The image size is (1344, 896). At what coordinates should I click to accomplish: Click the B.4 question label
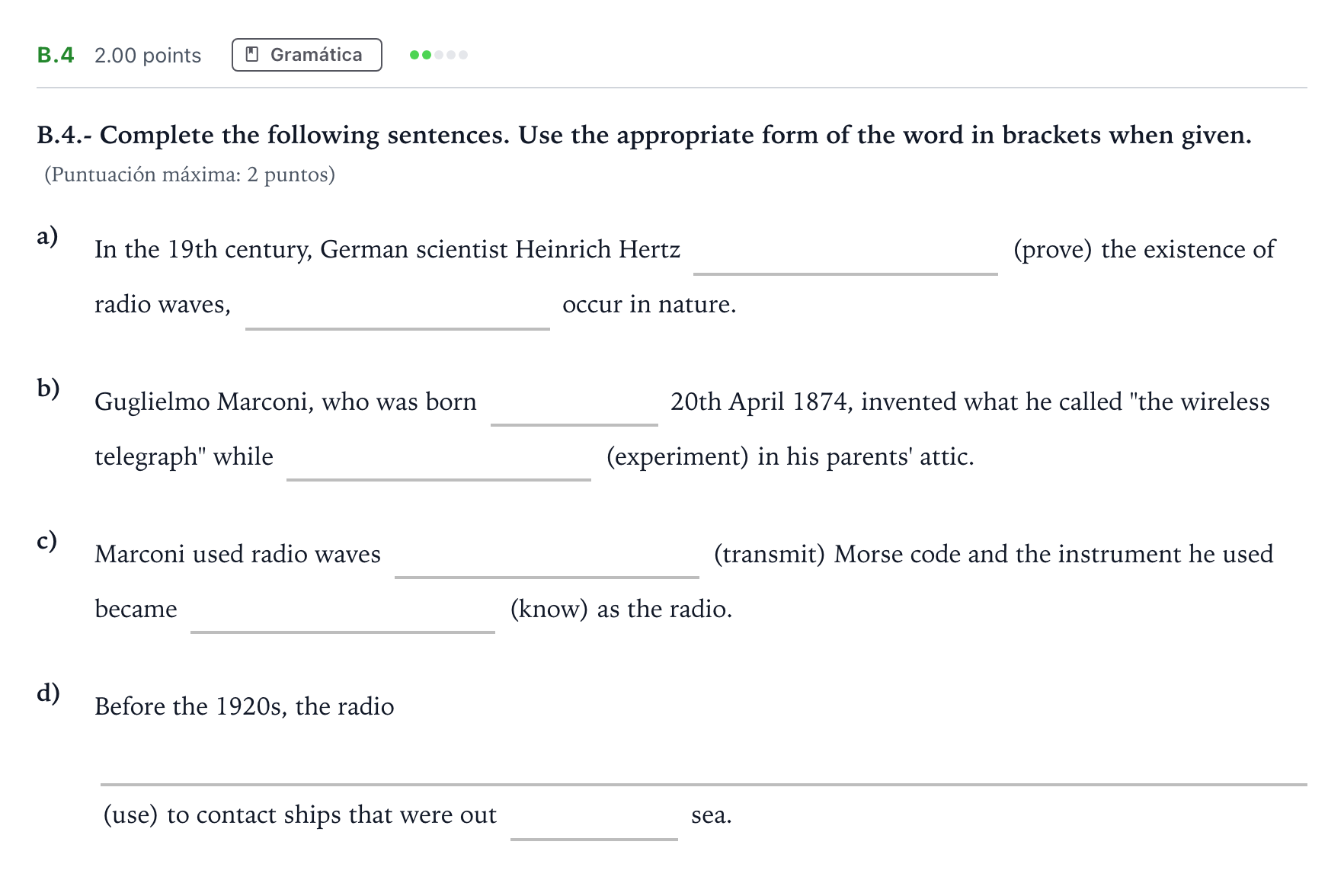[56, 55]
